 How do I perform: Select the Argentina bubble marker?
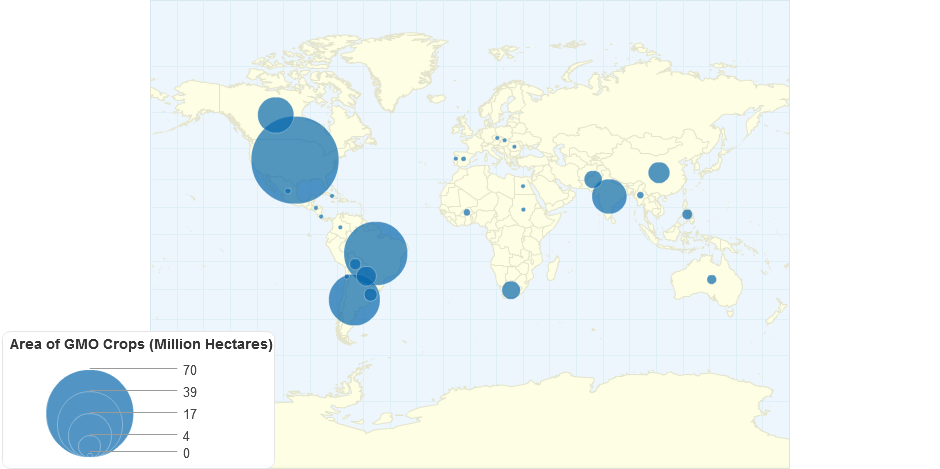[354, 299]
